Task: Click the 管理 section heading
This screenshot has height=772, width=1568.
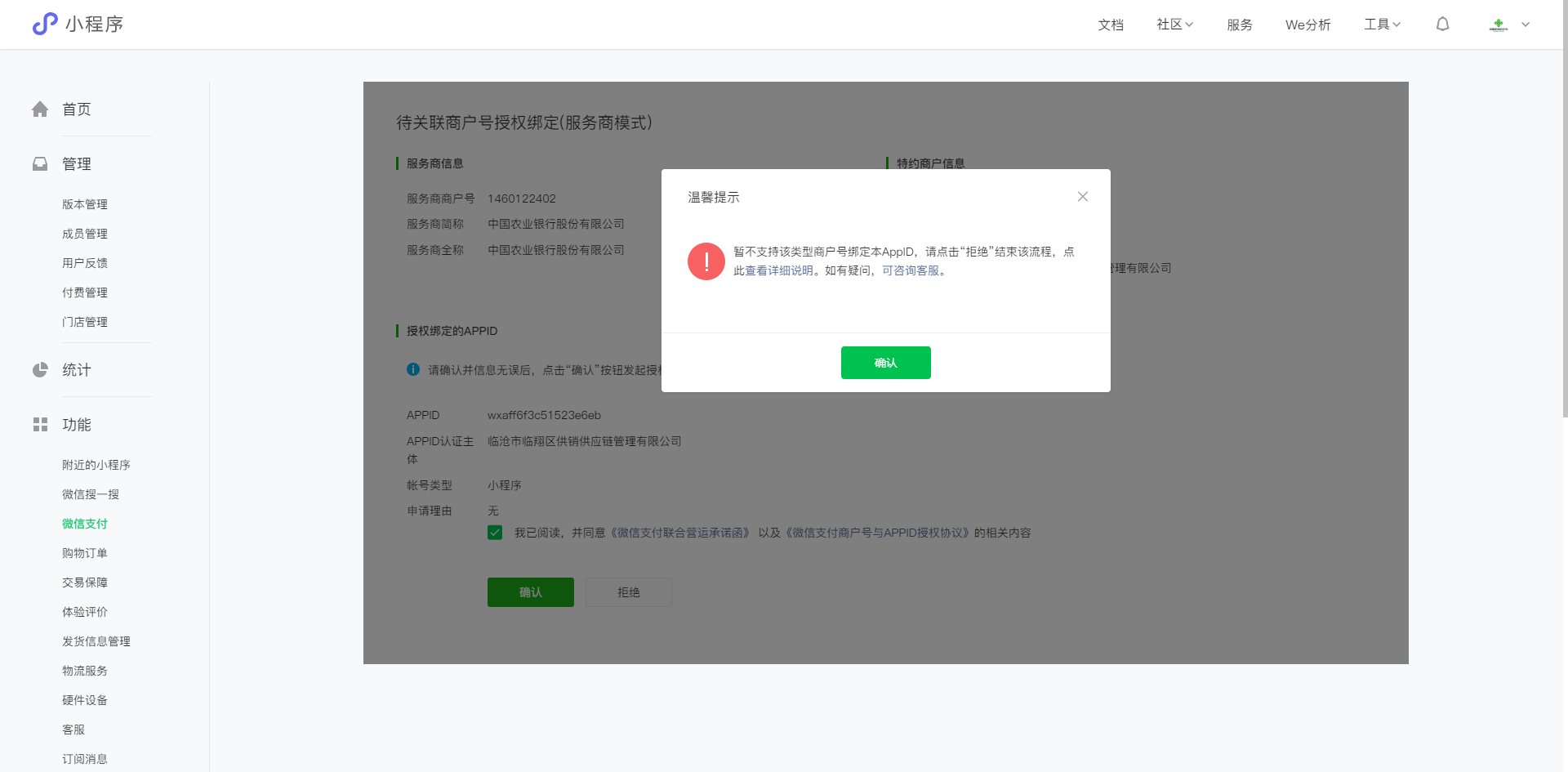Action: (x=77, y=164)
